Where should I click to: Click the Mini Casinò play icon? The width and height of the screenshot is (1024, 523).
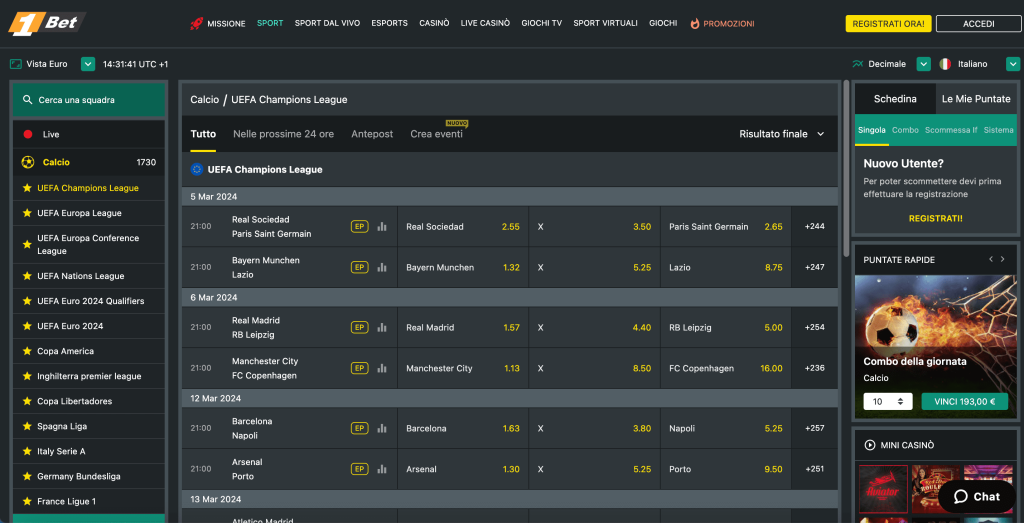coord(870,445)
